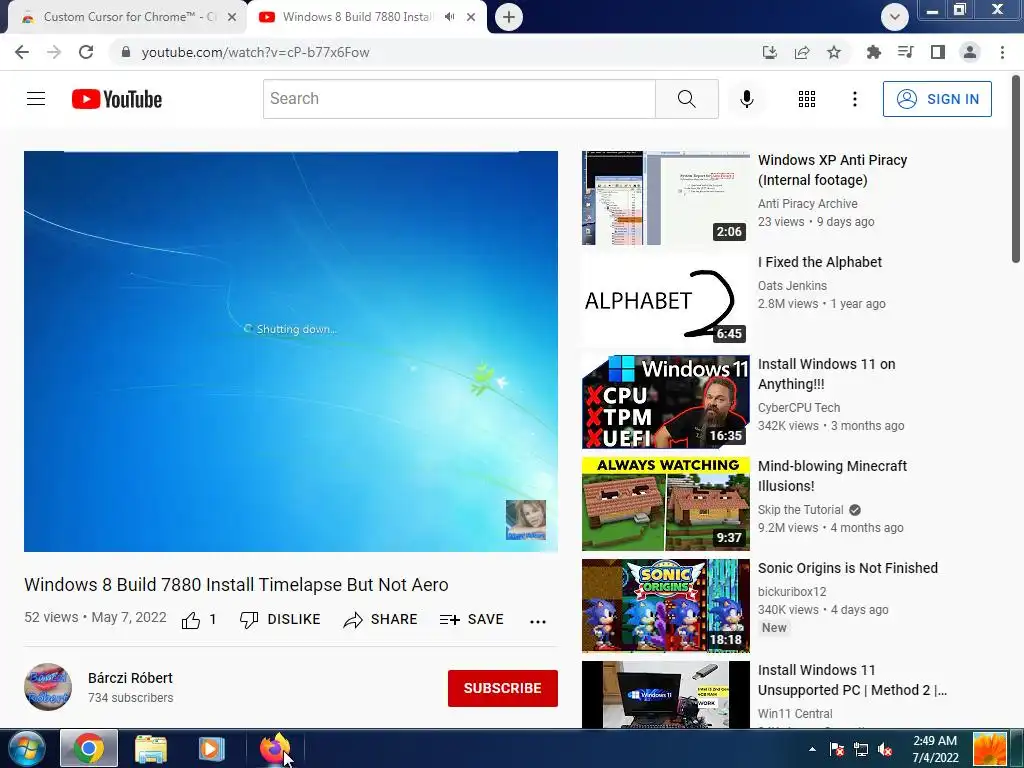Open Chrome tab search dropdown arrow

point(895,17)
